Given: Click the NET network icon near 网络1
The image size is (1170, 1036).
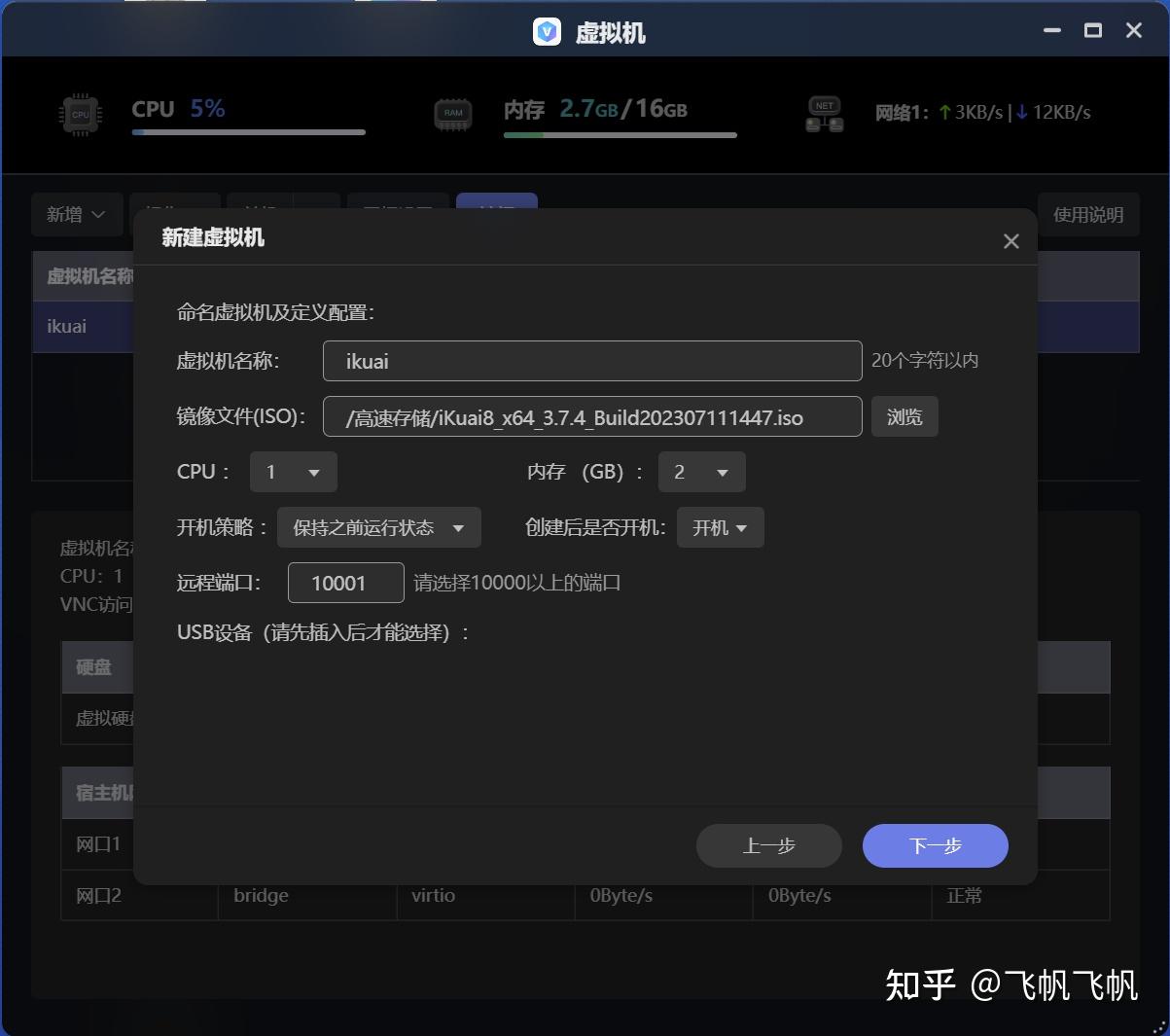Looking at the screenshot, I should pos(824,114).
